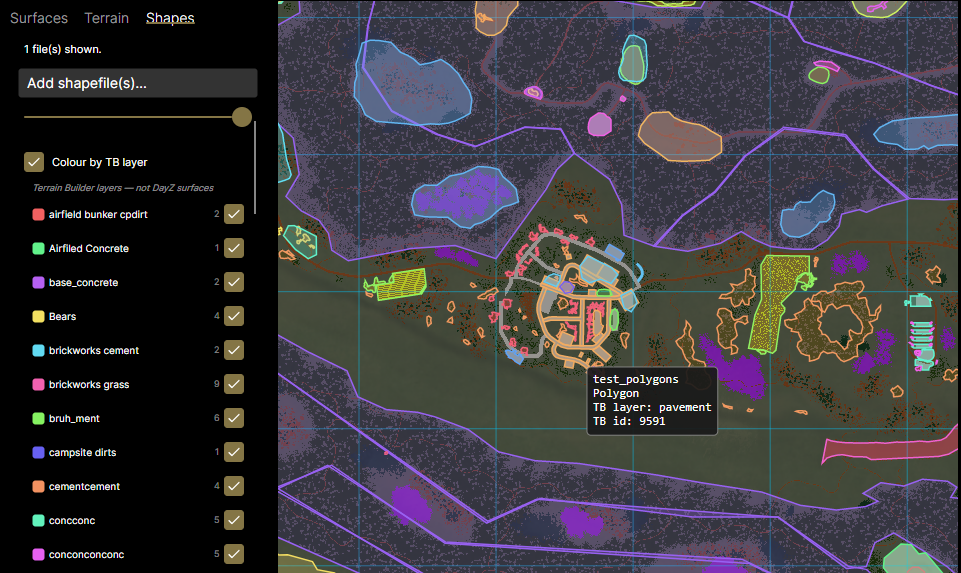961x573 pixels.
Task: Click Bears yellow colour swatch
Action: [38, 316]
